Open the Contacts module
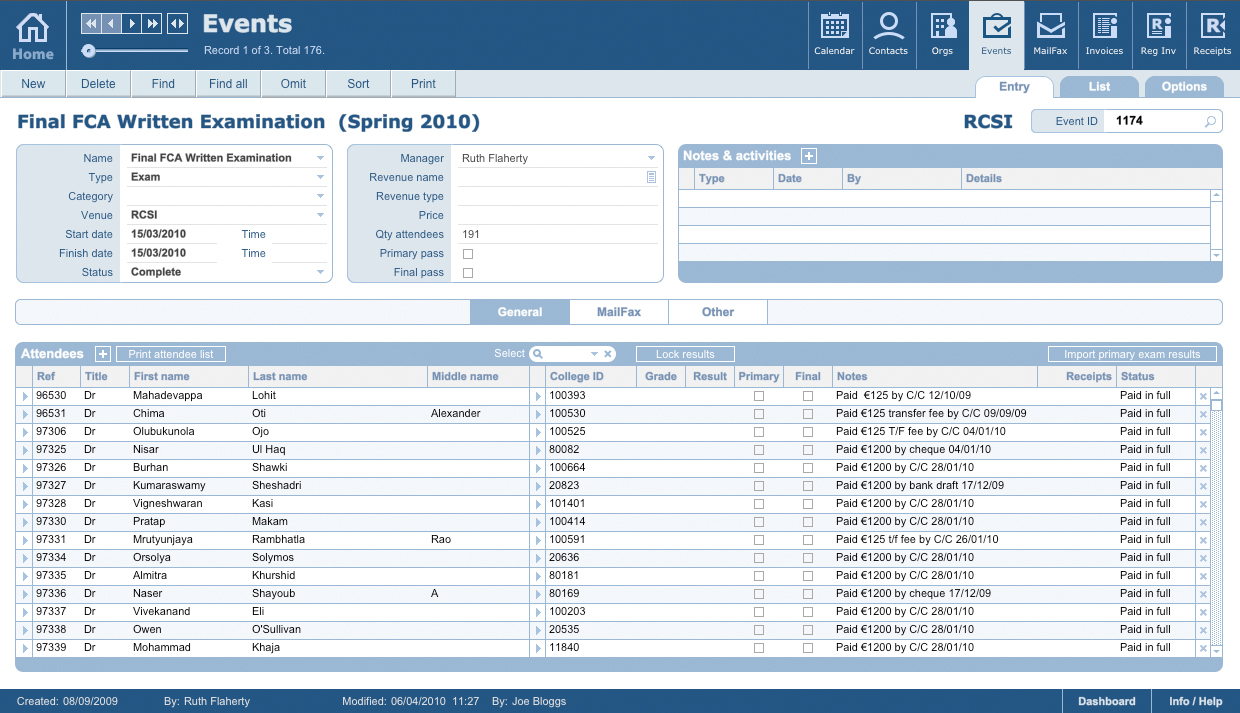Viewport: 1240px width, 713px height. click(888, 35)
